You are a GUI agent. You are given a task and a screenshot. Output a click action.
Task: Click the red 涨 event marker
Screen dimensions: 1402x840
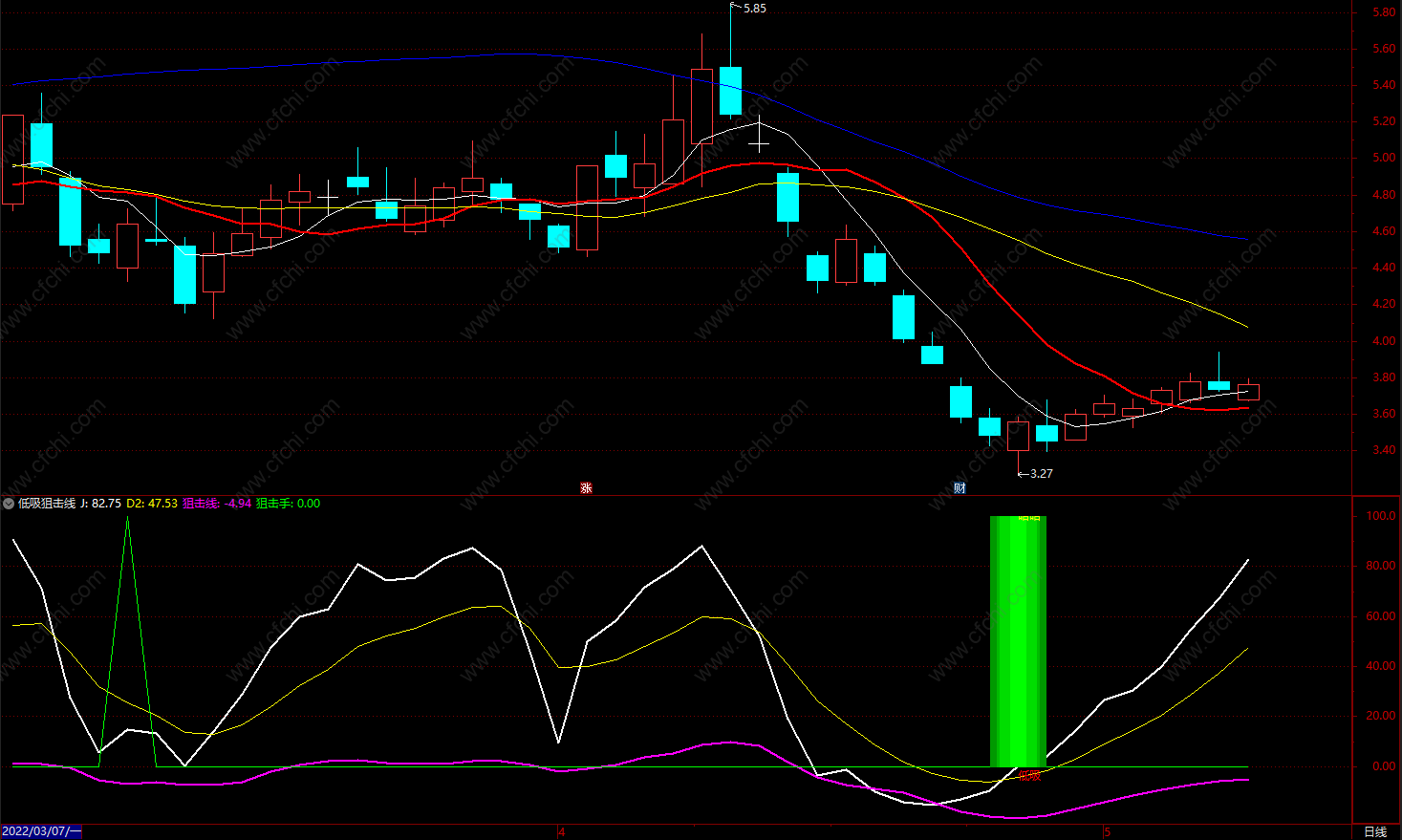click(586, 488)
